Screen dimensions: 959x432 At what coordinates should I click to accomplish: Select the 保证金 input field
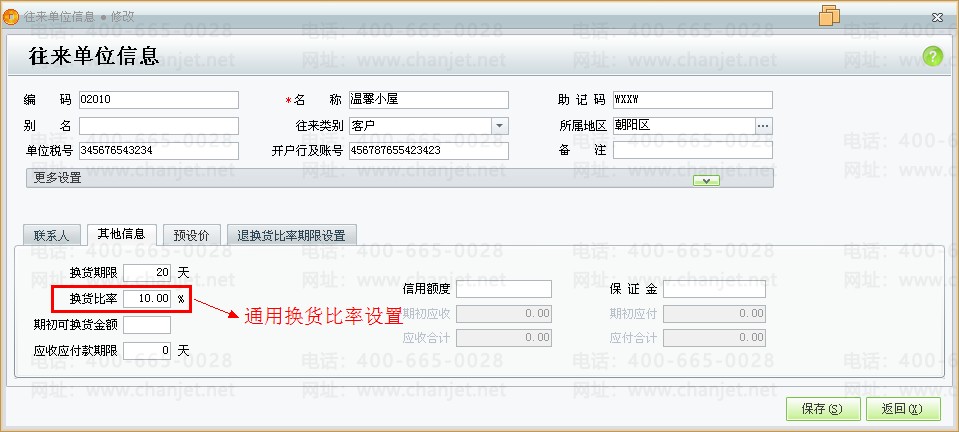(x=714, y=289)
